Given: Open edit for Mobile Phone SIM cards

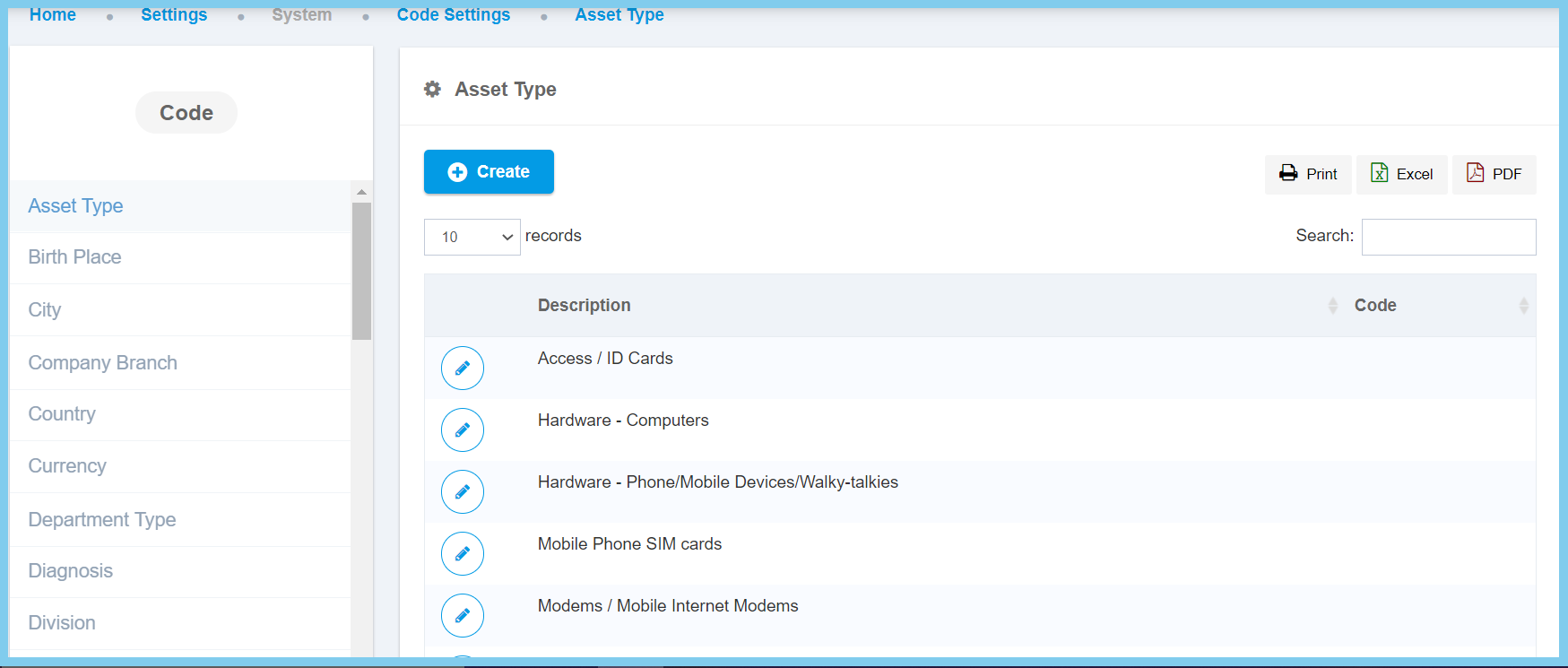Looking at the screenshot, I should pos(463,554).
